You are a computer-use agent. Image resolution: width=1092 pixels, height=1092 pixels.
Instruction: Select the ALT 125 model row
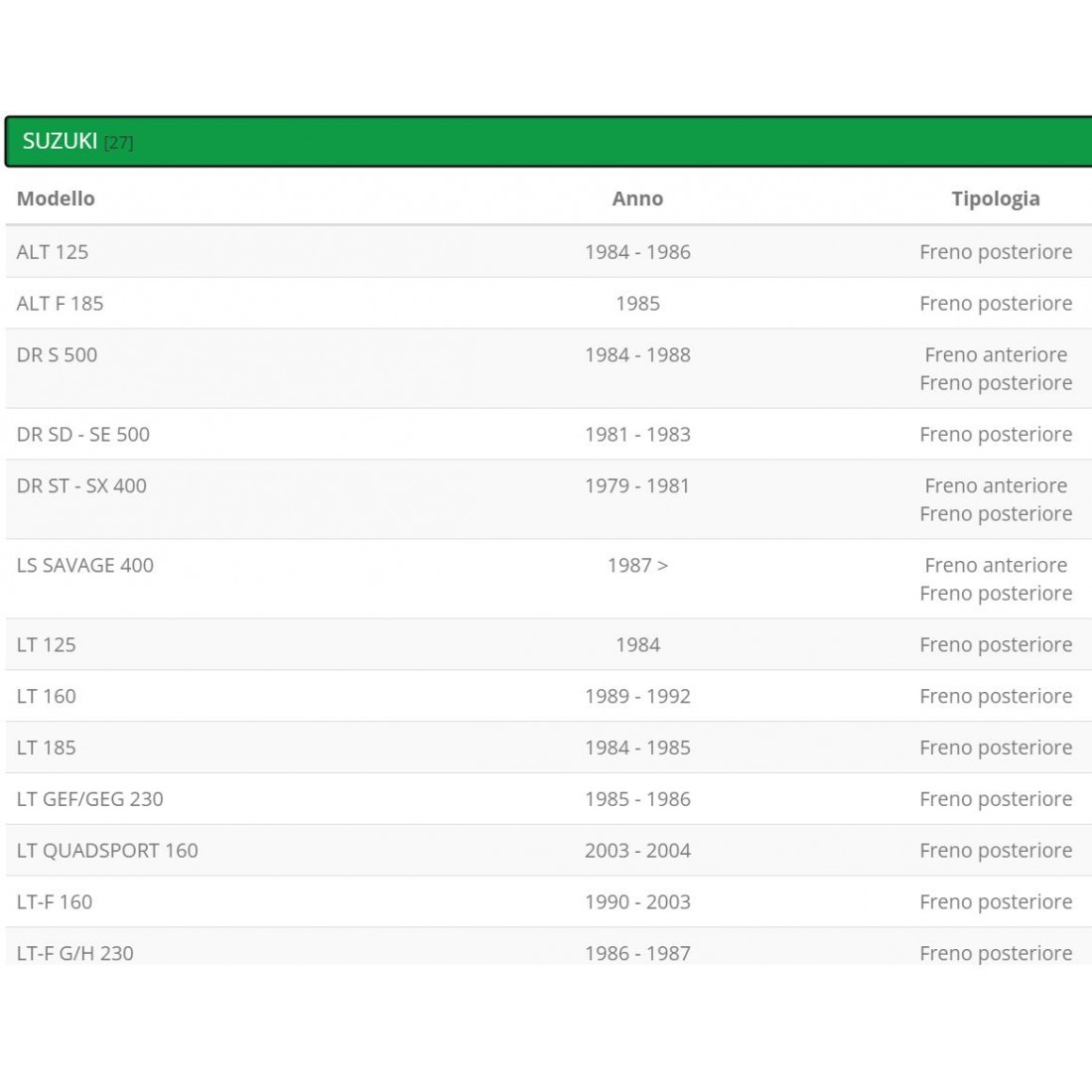click(x=53, y=252)
